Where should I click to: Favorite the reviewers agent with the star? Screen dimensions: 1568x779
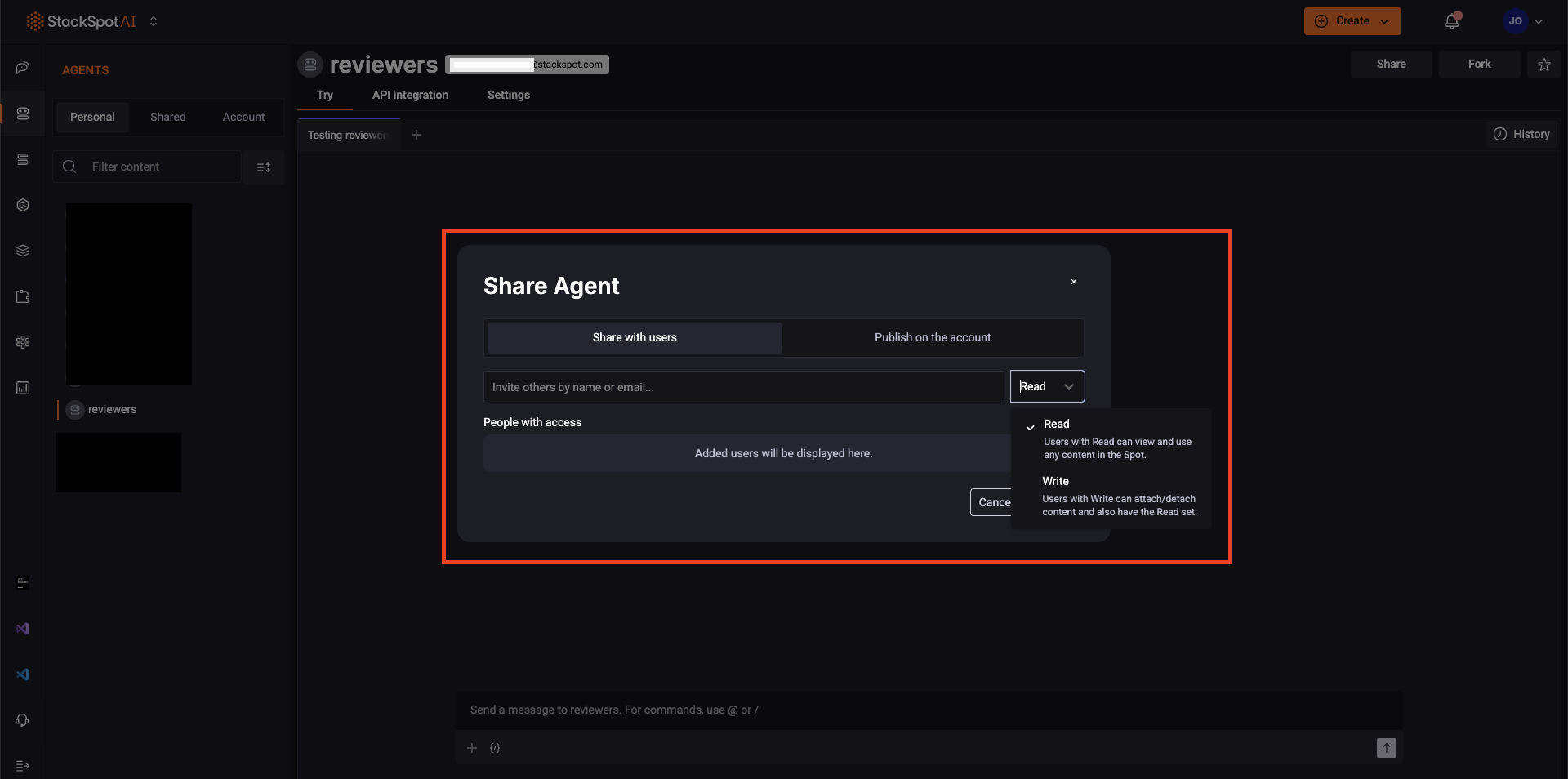coord(1543,65)
